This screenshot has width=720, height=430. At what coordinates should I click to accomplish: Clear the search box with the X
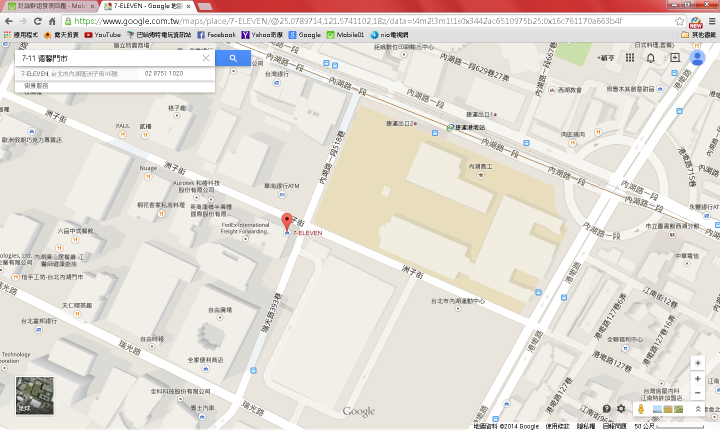(x=206, y=58)
